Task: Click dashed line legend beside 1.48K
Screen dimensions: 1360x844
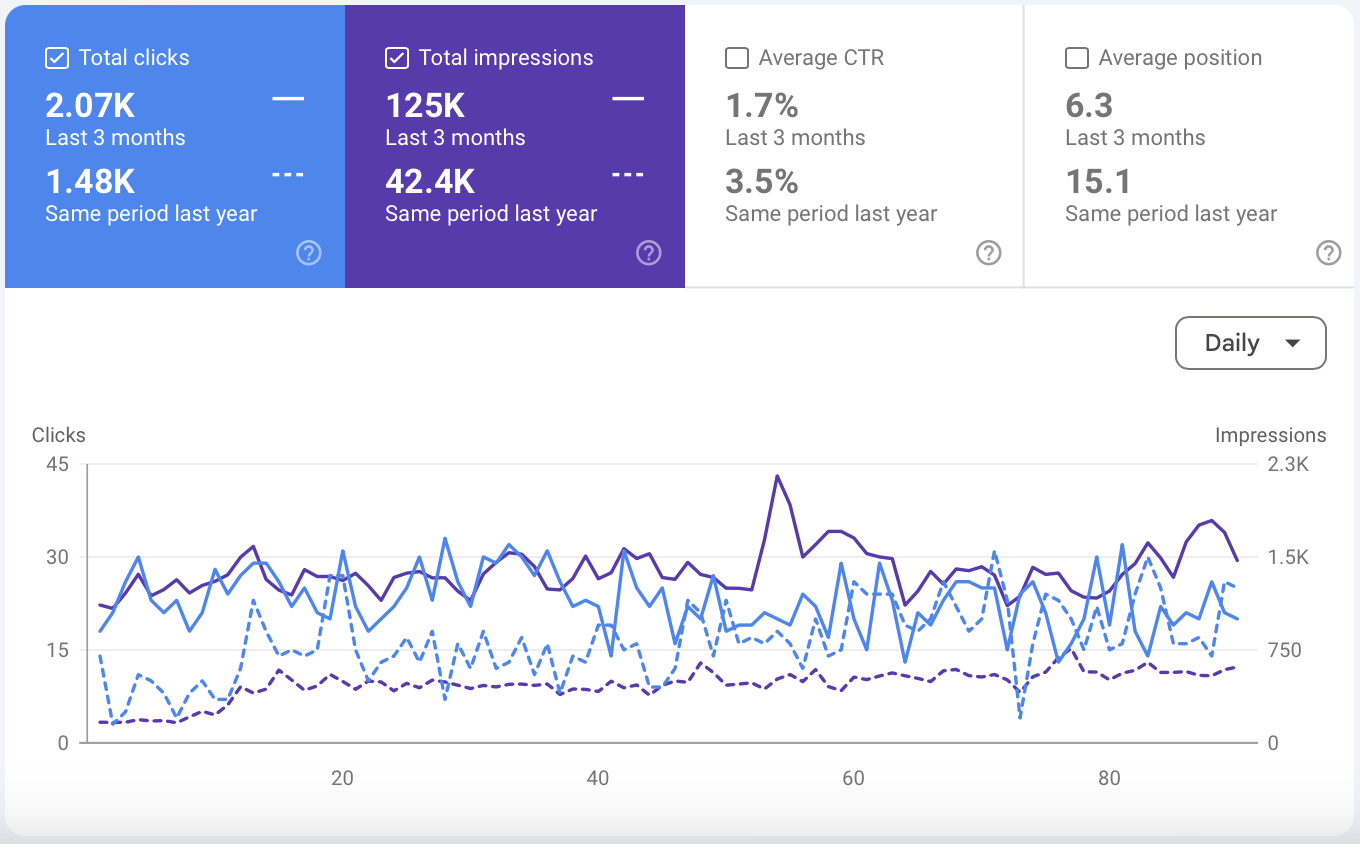Action: 288,175
